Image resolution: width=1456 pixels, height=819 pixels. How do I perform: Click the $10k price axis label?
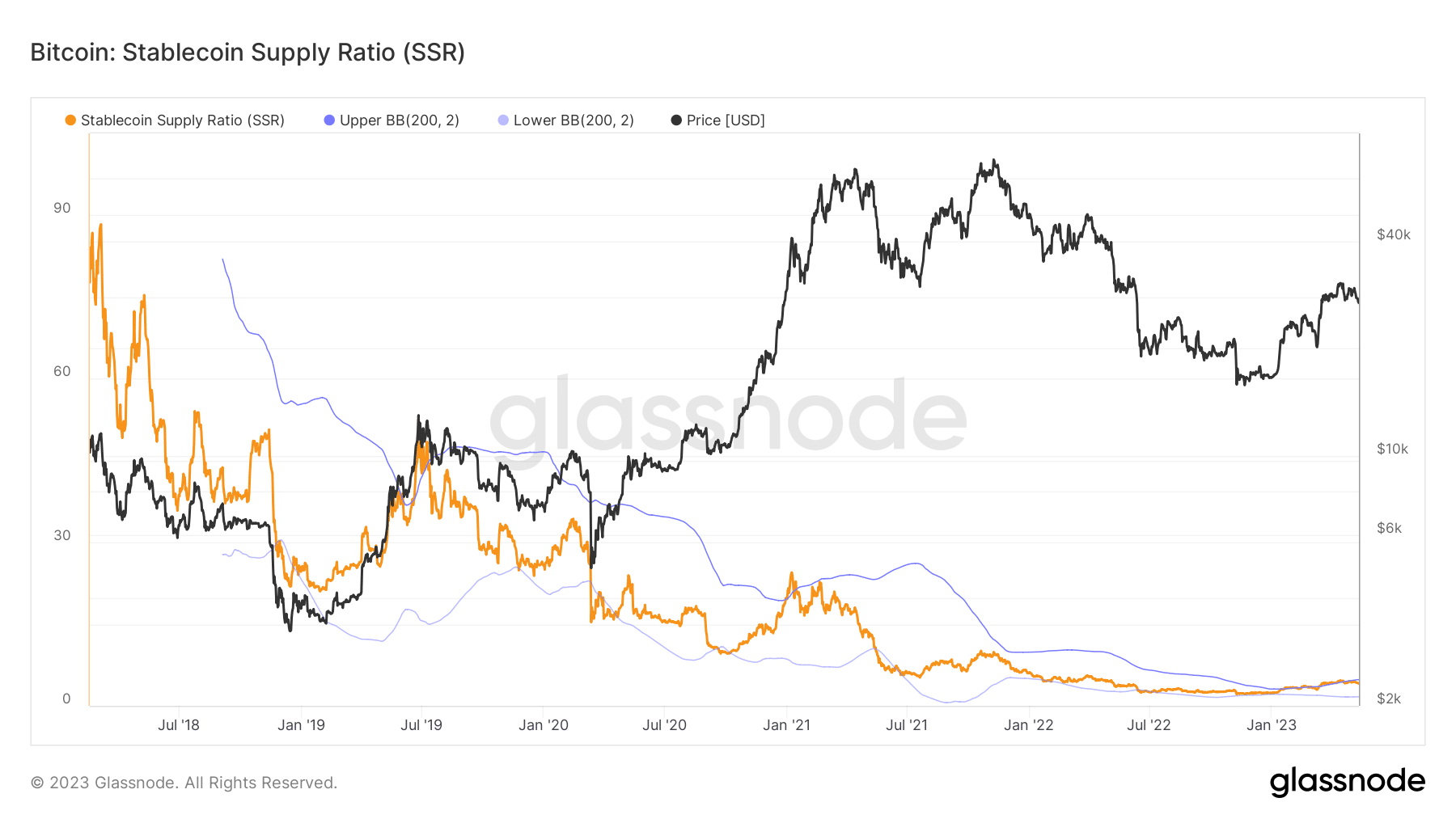[1393, 449]
